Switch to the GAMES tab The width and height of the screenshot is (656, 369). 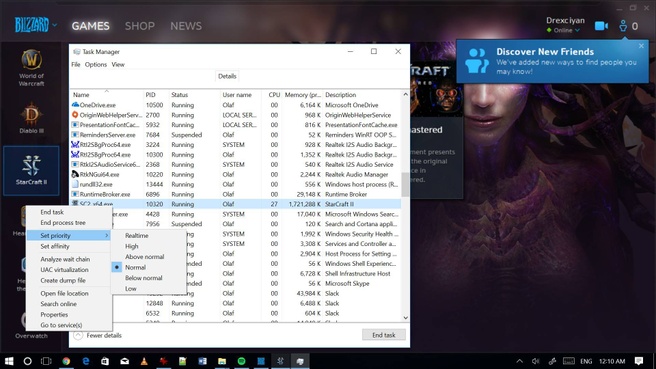[90, 26]
